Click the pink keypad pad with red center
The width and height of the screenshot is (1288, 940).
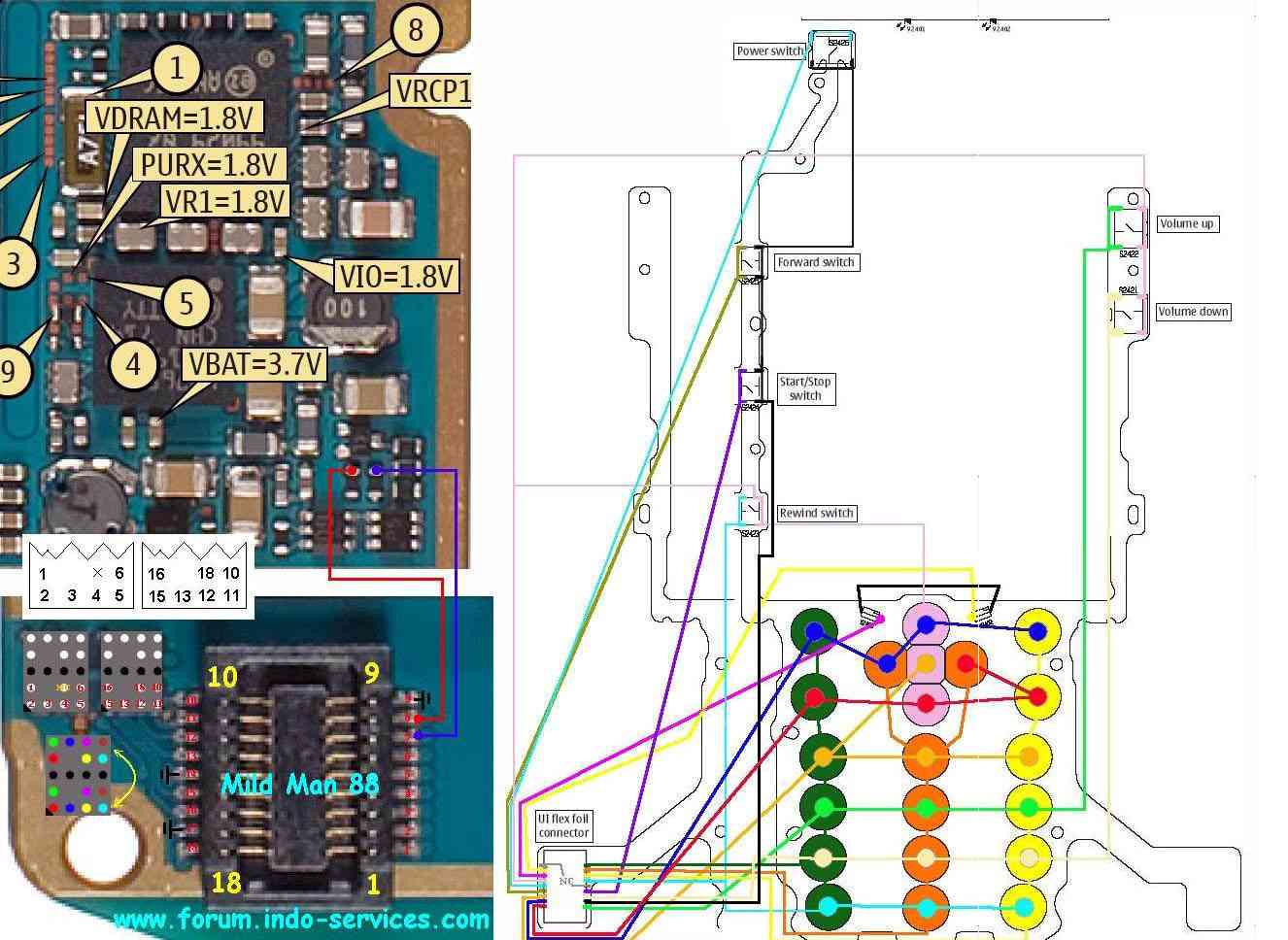[x=926, y=702]
